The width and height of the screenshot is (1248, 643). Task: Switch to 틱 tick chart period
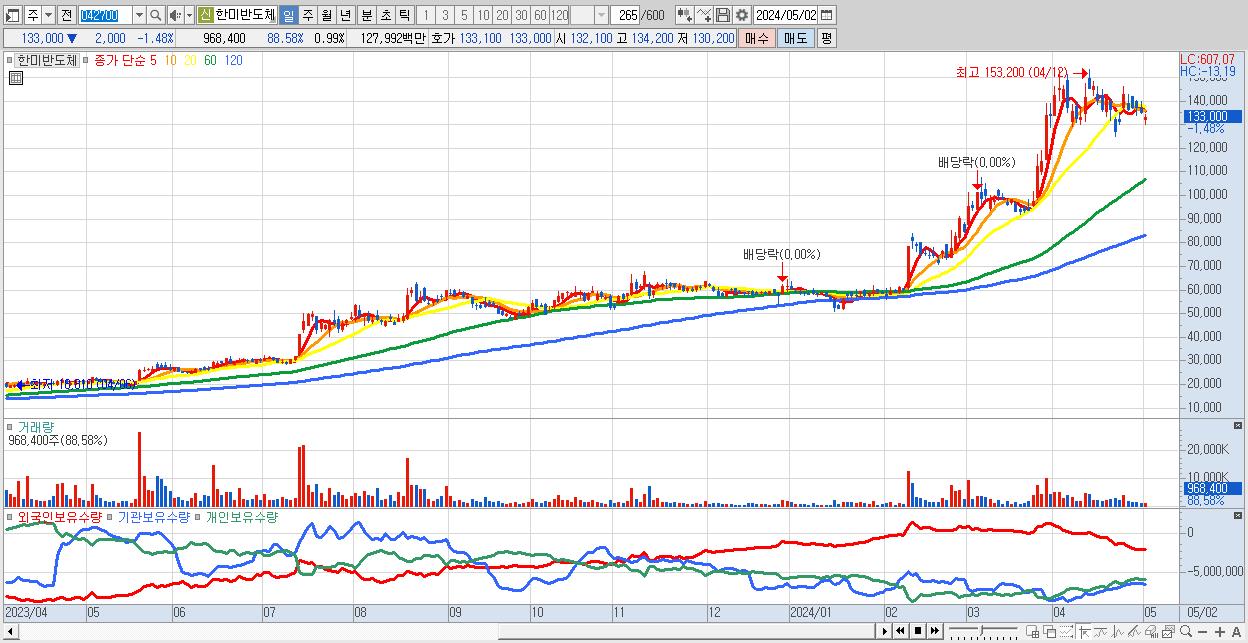point(404,15)
